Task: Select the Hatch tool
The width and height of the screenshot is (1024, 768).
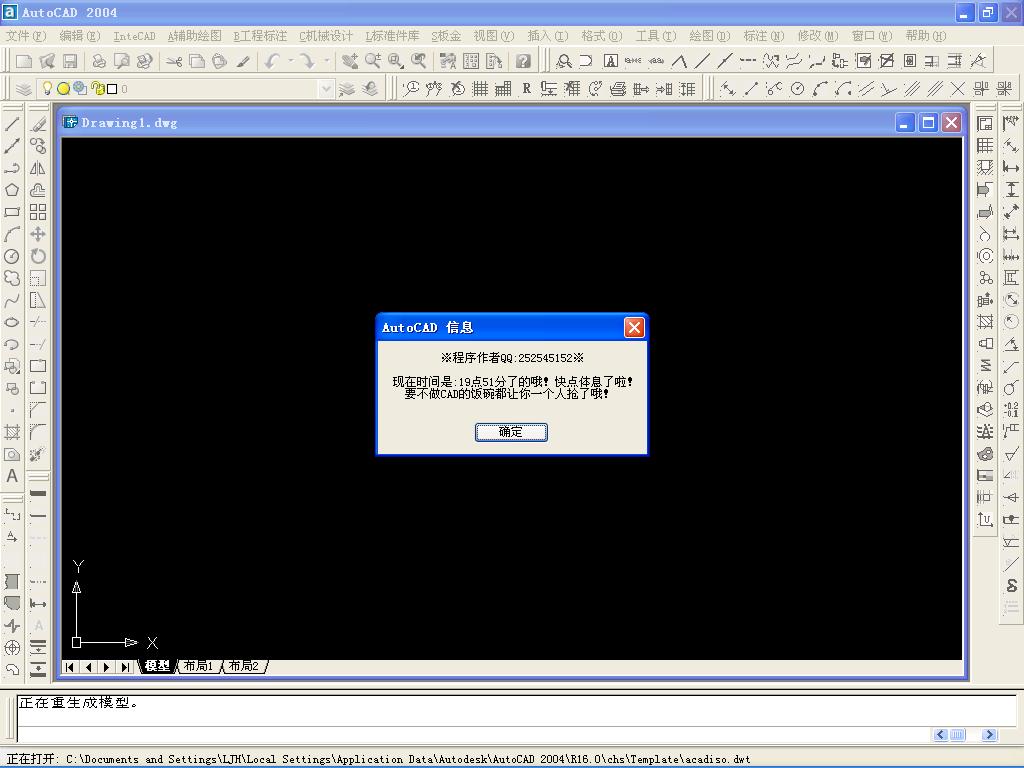Action: click(x=12, y=432)
